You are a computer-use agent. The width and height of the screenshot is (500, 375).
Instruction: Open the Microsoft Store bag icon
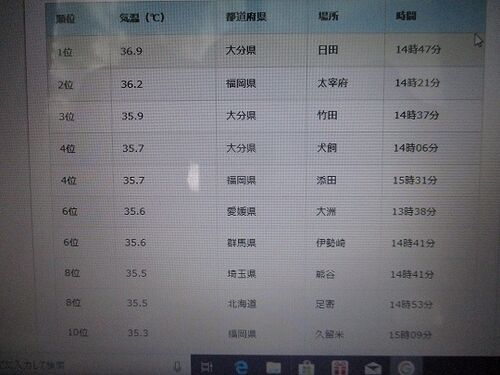(x=306, y=368)
